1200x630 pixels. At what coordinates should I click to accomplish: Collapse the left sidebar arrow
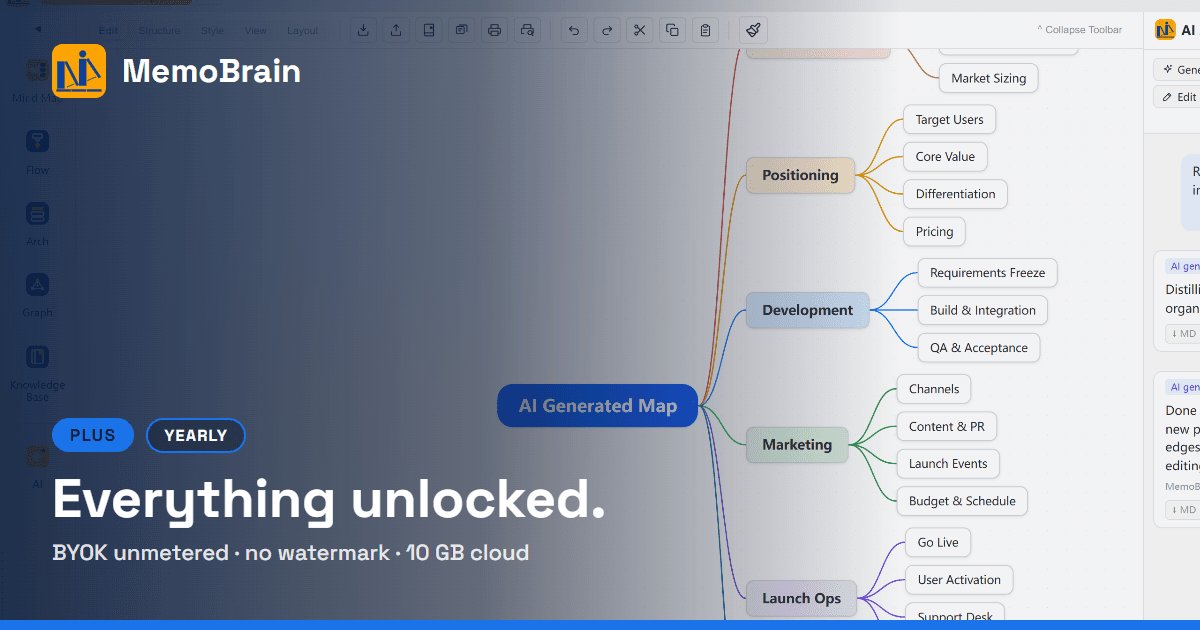coord(37,29)
